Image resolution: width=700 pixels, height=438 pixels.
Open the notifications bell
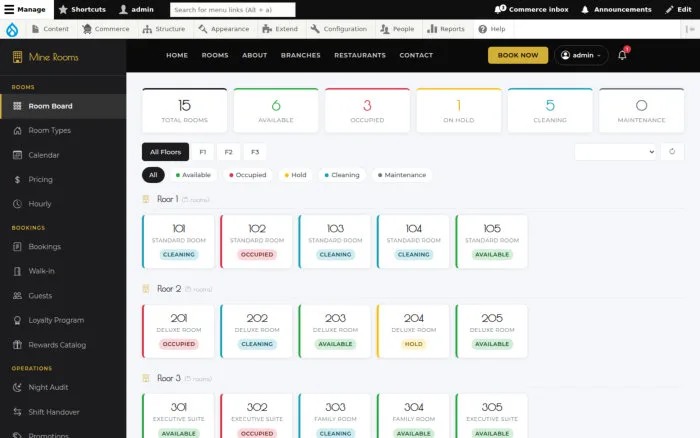[x=622, y=55]
